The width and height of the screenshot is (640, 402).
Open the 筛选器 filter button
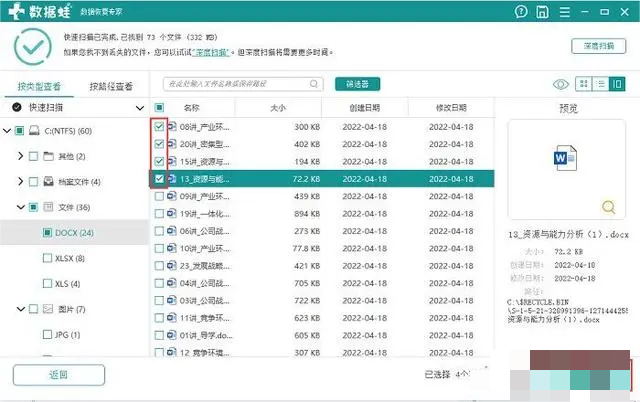point(358,84)
